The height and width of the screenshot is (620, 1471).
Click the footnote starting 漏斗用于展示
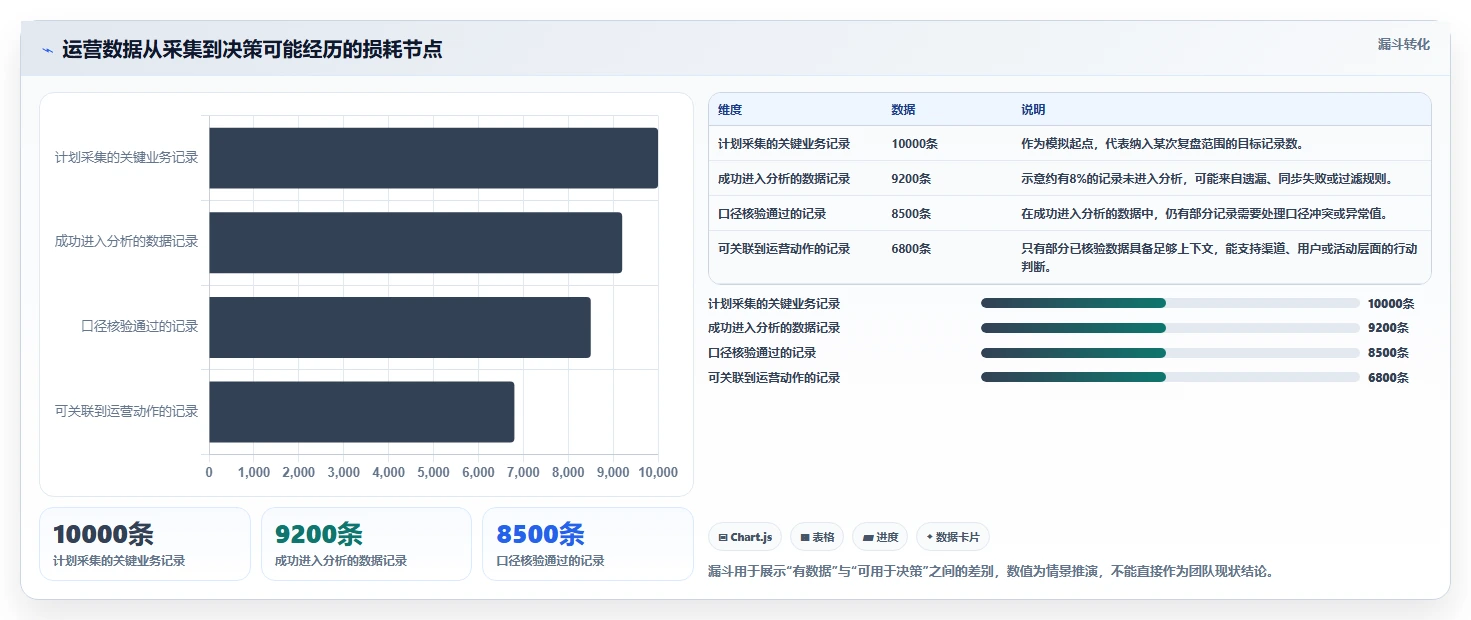click(991, 572)
